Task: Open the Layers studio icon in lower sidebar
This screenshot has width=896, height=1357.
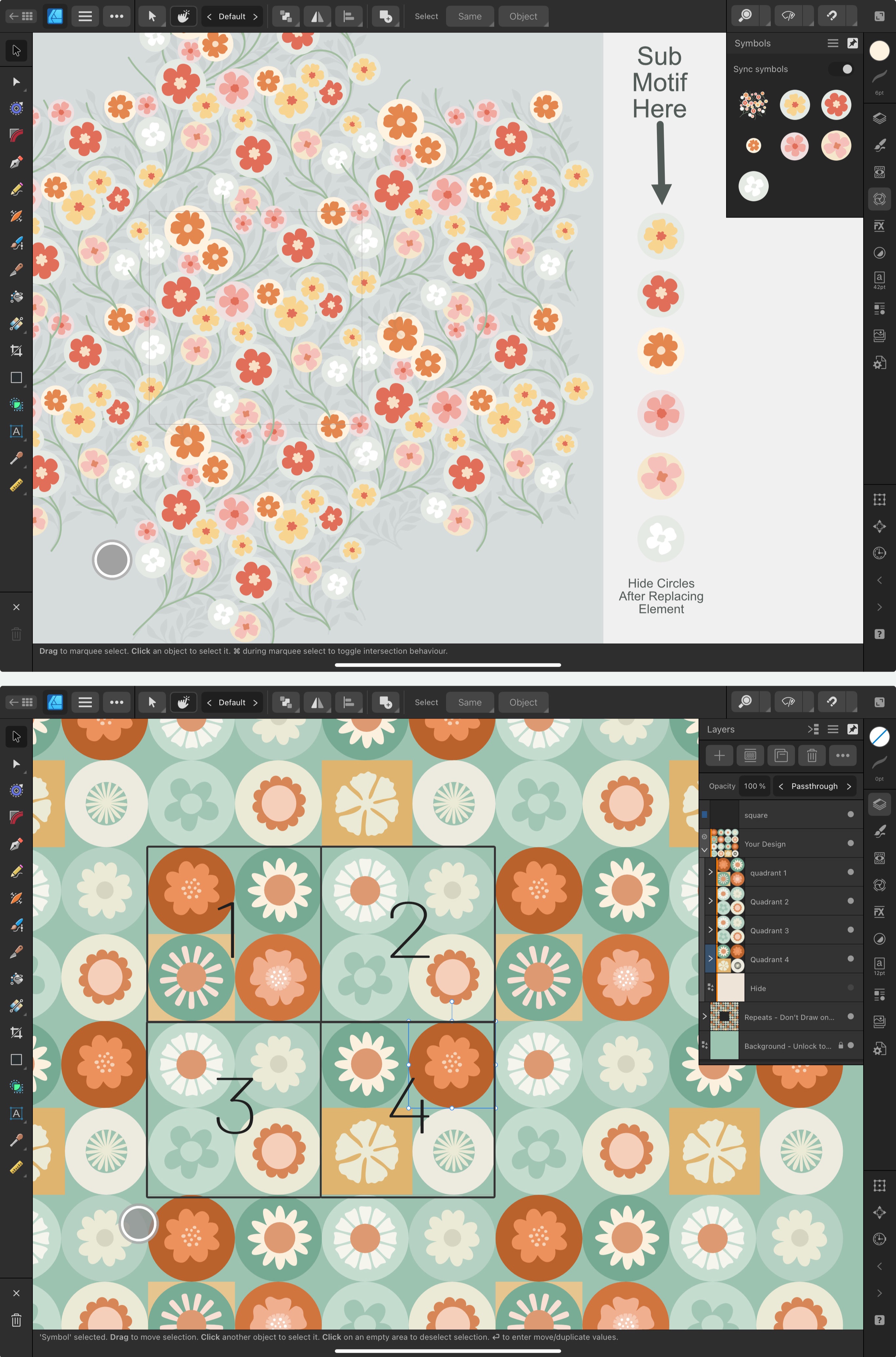Action: click(x=879, y=804)
